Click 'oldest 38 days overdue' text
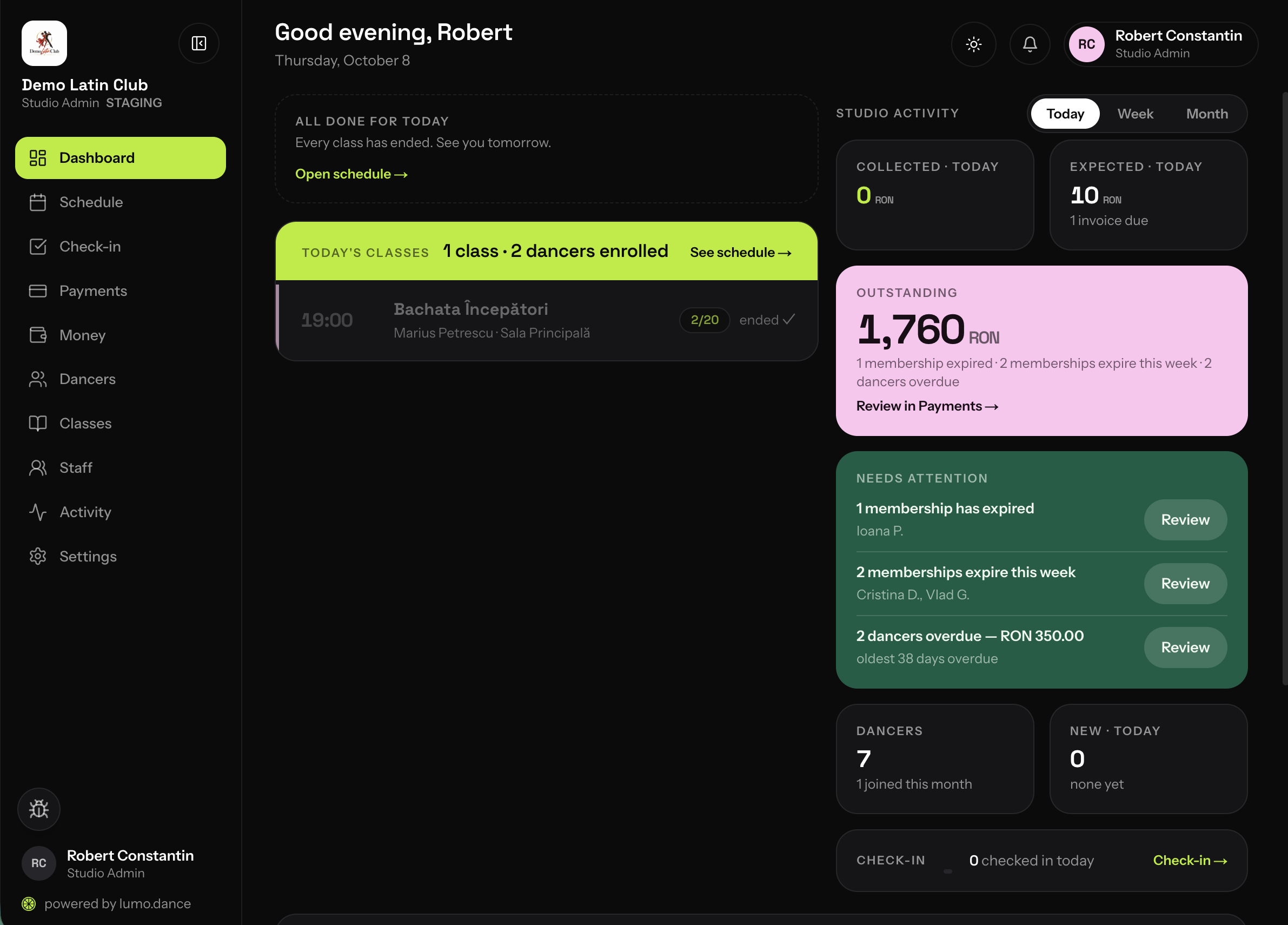 point(927,658)
